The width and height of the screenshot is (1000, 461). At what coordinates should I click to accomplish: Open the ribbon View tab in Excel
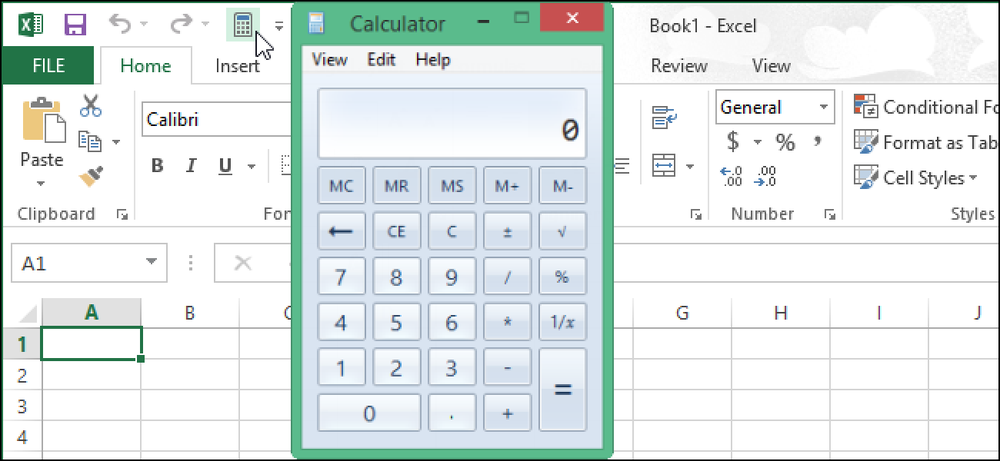point(771,66)
